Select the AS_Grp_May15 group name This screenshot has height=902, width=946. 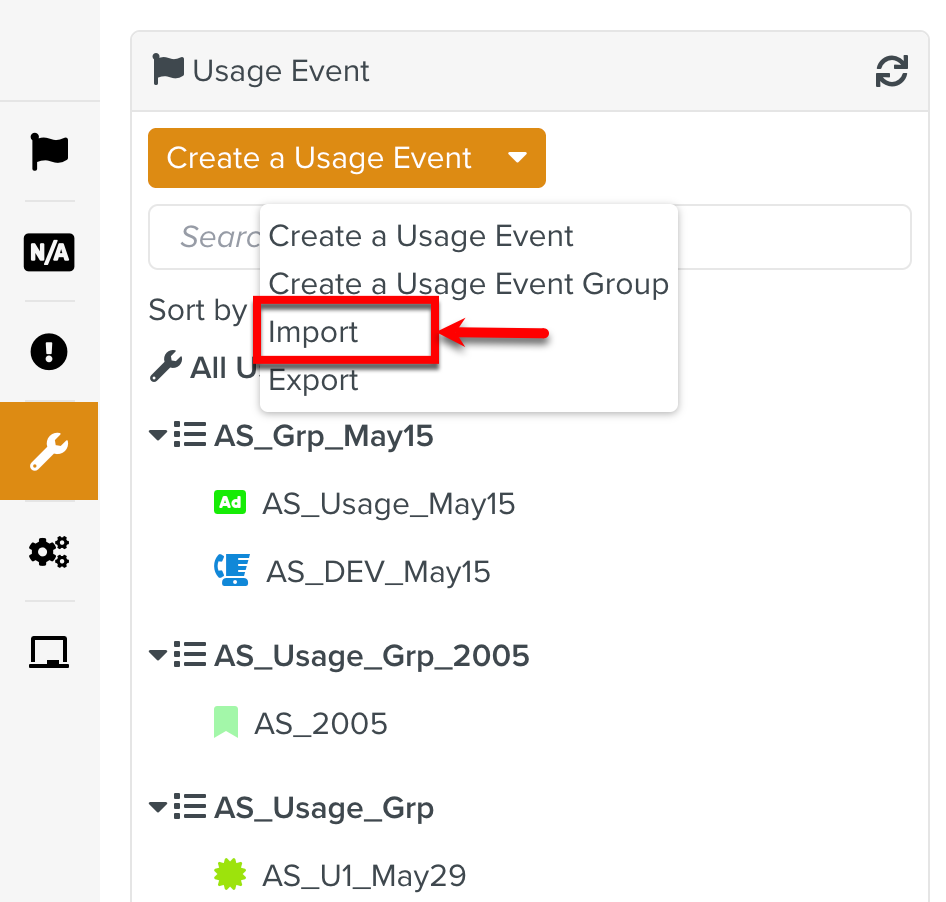(x=323, y=436)
